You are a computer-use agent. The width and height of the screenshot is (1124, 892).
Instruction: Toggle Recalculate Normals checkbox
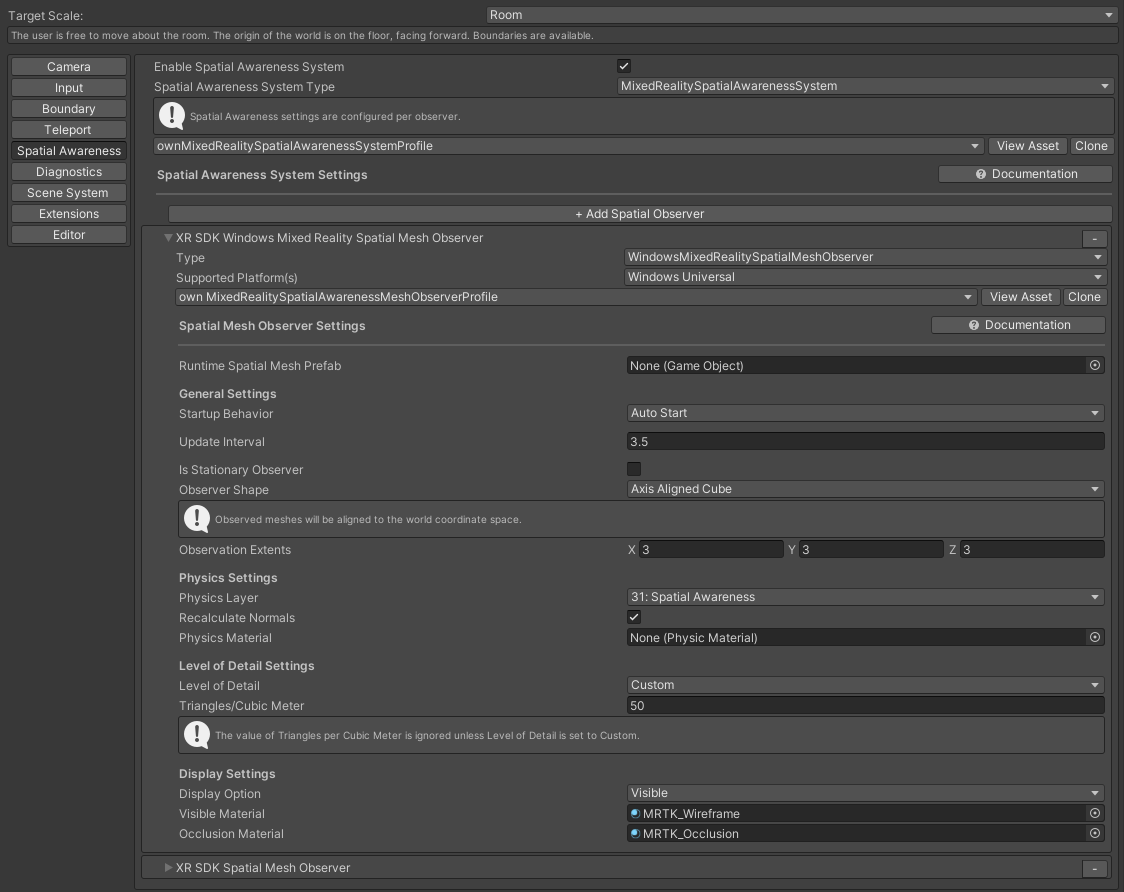634,617
